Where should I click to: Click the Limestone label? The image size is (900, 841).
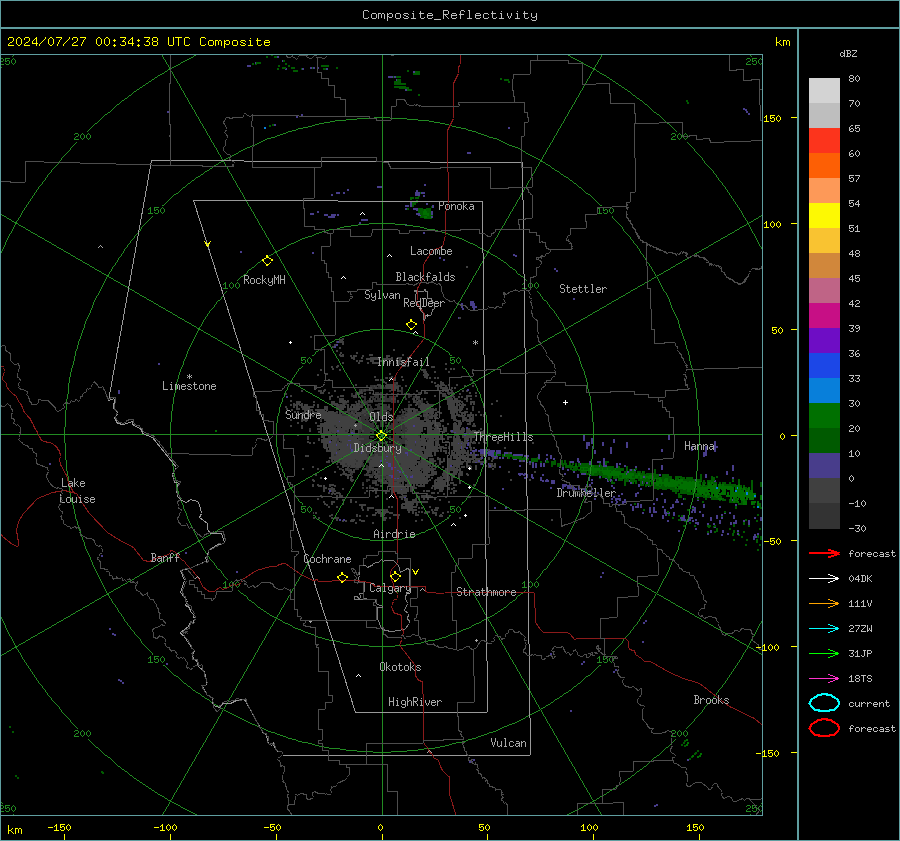click(189, 386)
